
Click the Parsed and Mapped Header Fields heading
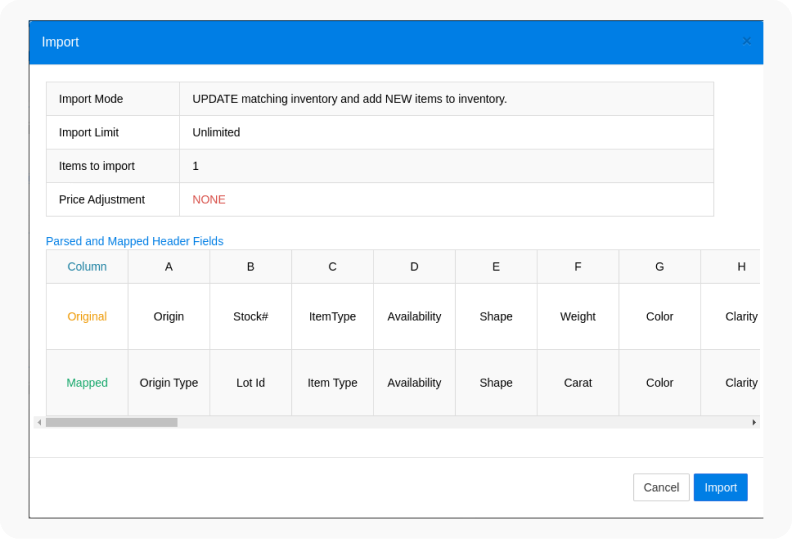pos(135,241)
